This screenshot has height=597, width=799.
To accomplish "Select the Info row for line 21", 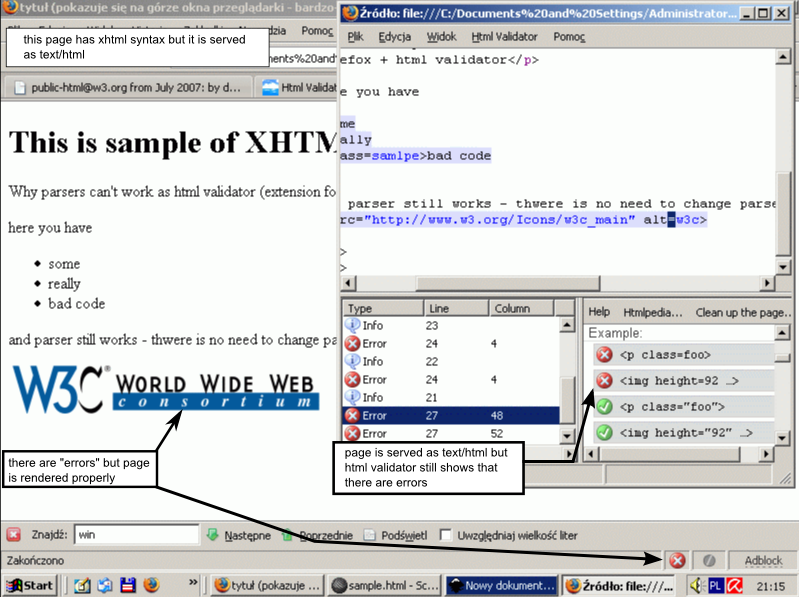I will pyautogui.click(x=451, y=397).
